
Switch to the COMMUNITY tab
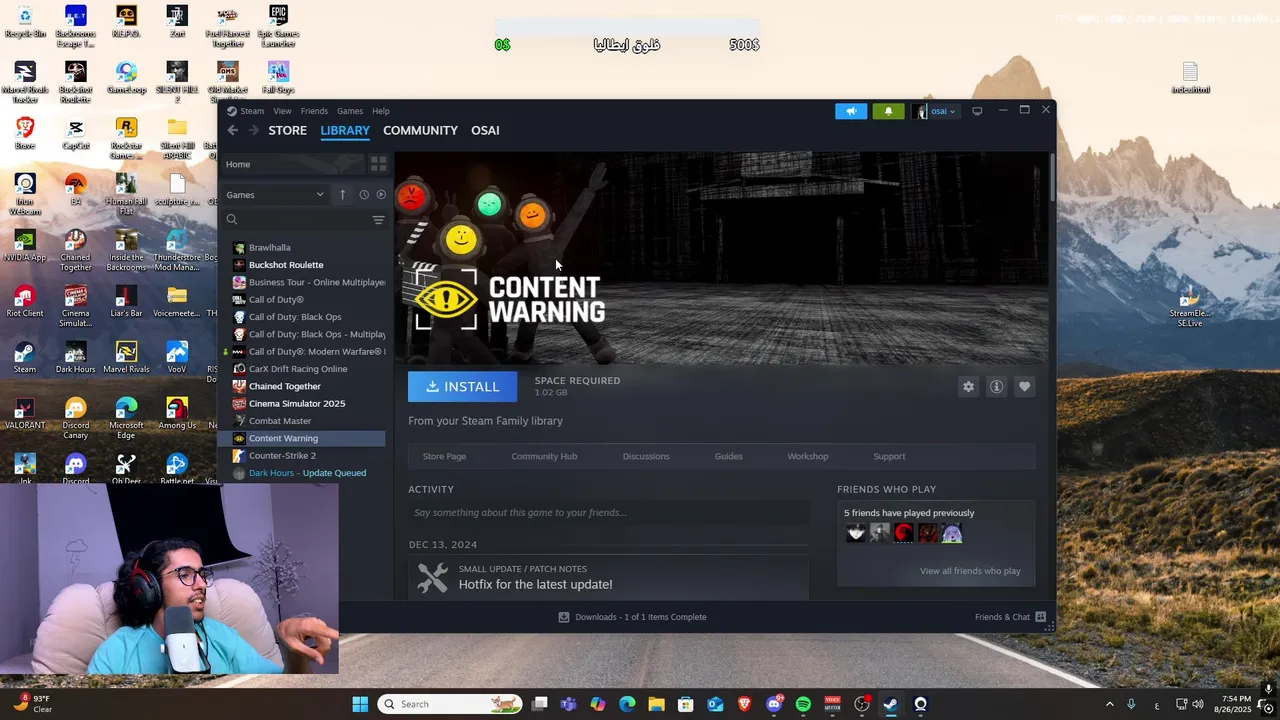point(420,130)
